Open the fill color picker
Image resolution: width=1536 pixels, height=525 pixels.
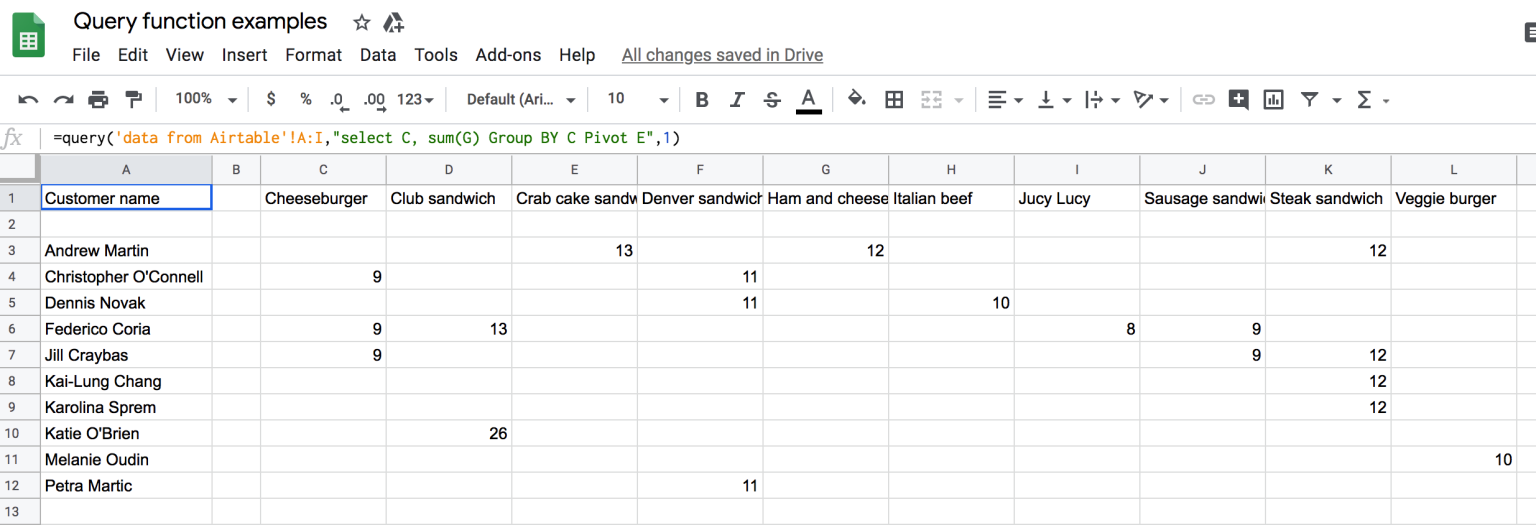click(x=856, y=99)
